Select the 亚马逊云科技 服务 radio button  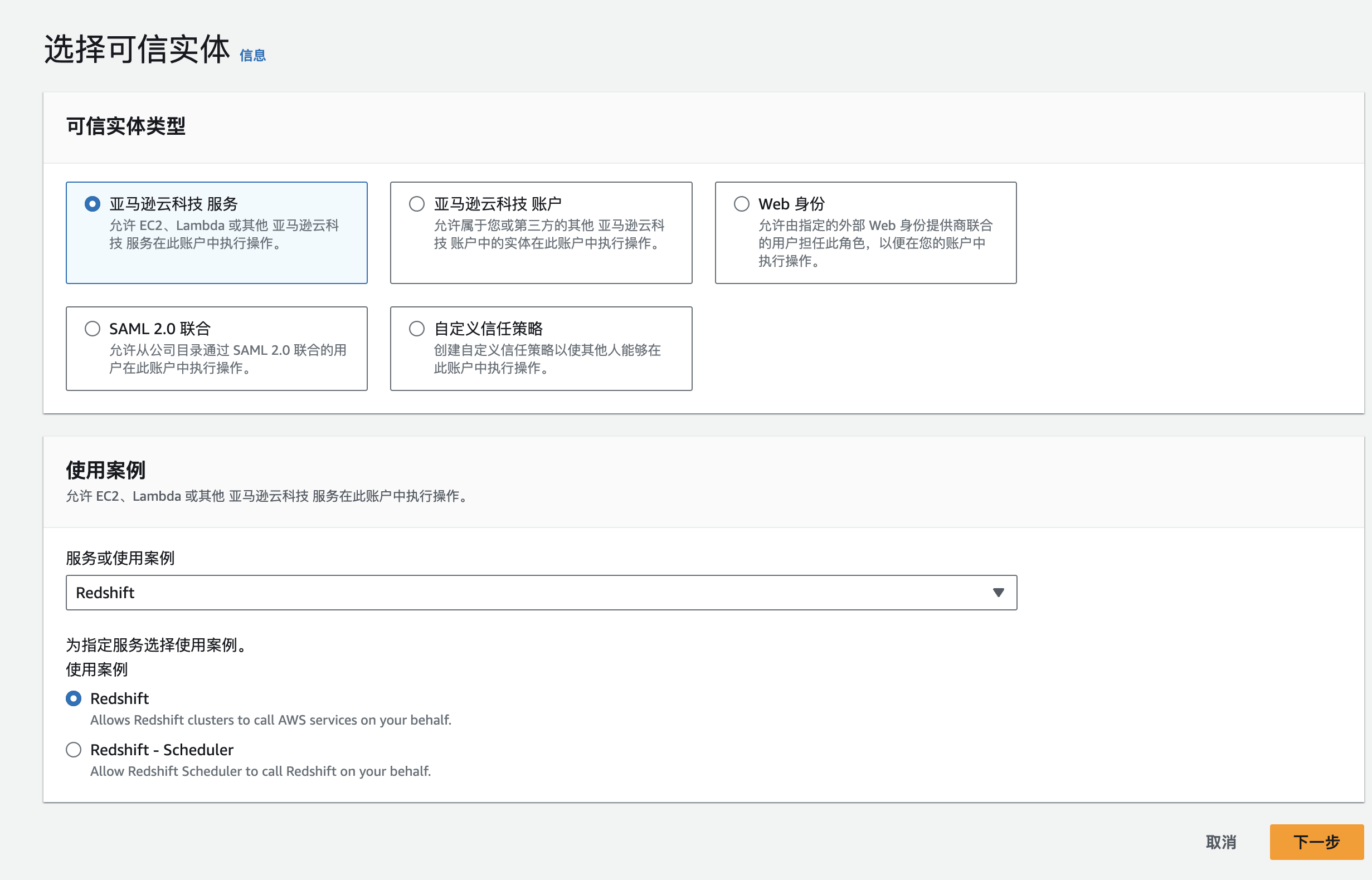point(93,204)
